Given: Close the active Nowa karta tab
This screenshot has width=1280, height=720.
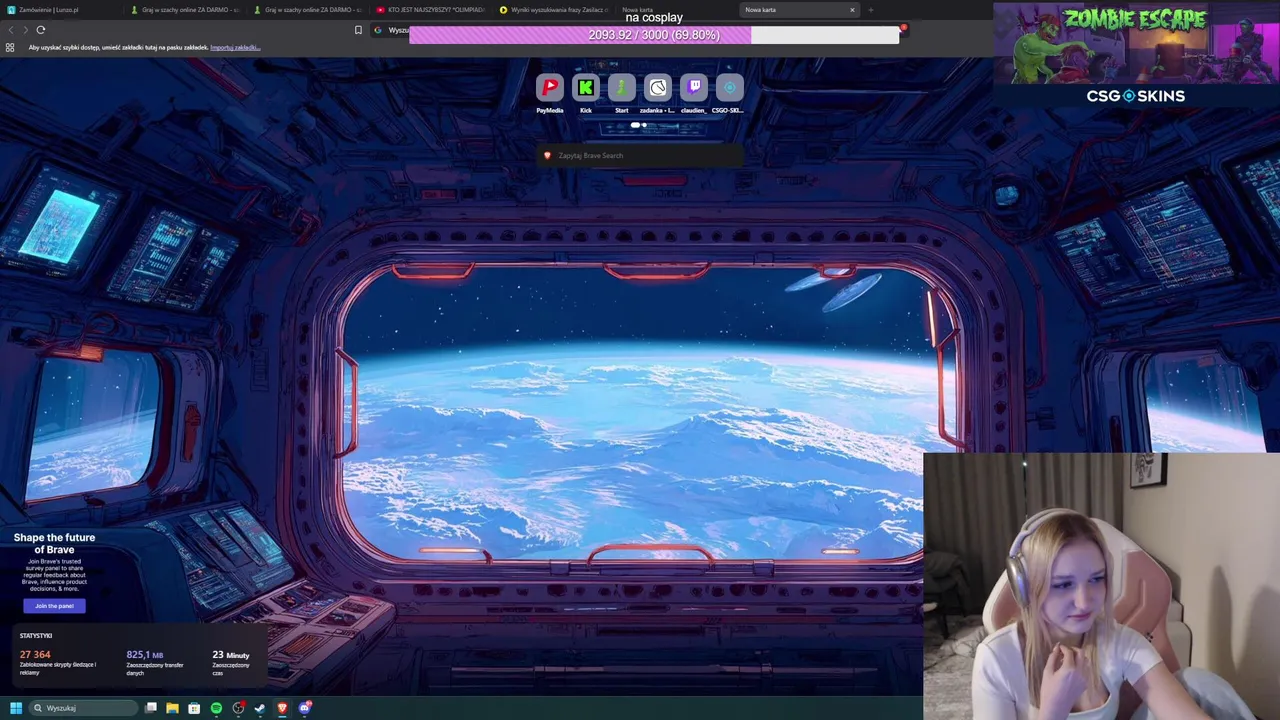Looking at the screenshot, I should (x=852, y=10).
